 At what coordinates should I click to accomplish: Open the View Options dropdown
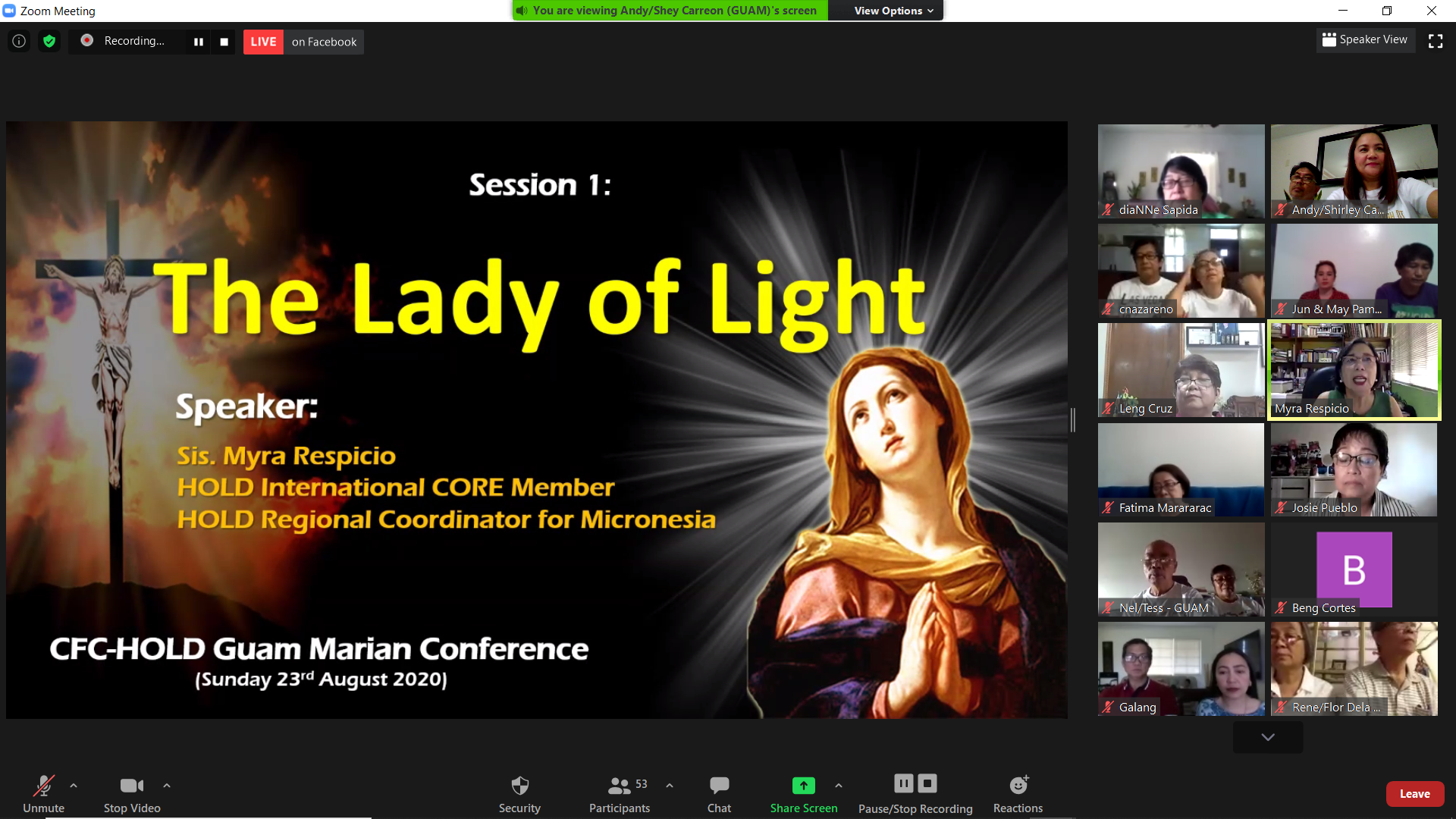click(x=893, y=11)
